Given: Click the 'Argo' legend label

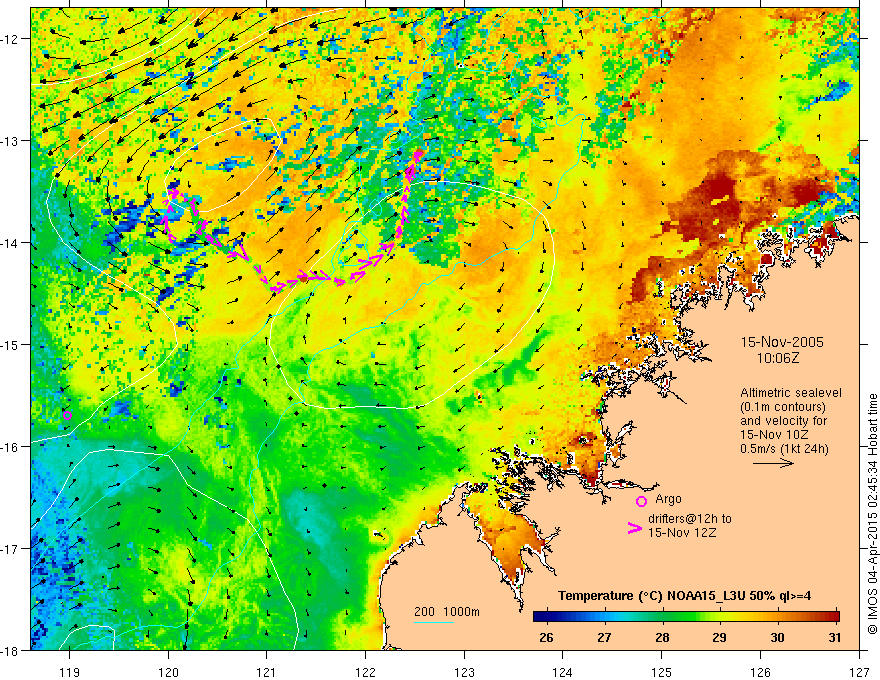Looking at the screenshot, I should (668, 499).
